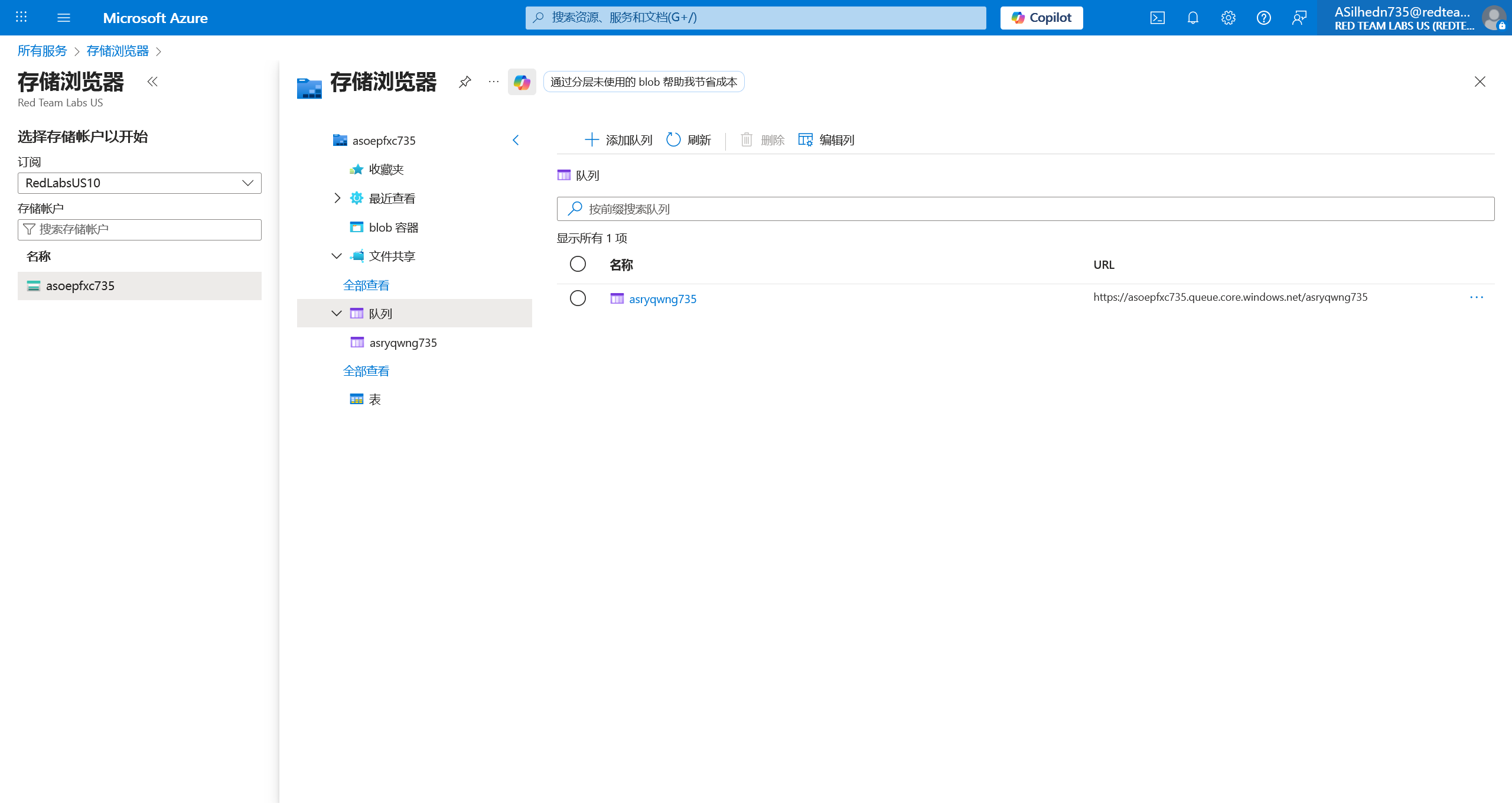The width and height of the screenshot is (1512, 803).
Task: Select the asryqwng735 queue row radio
Action: pos(578,298)
